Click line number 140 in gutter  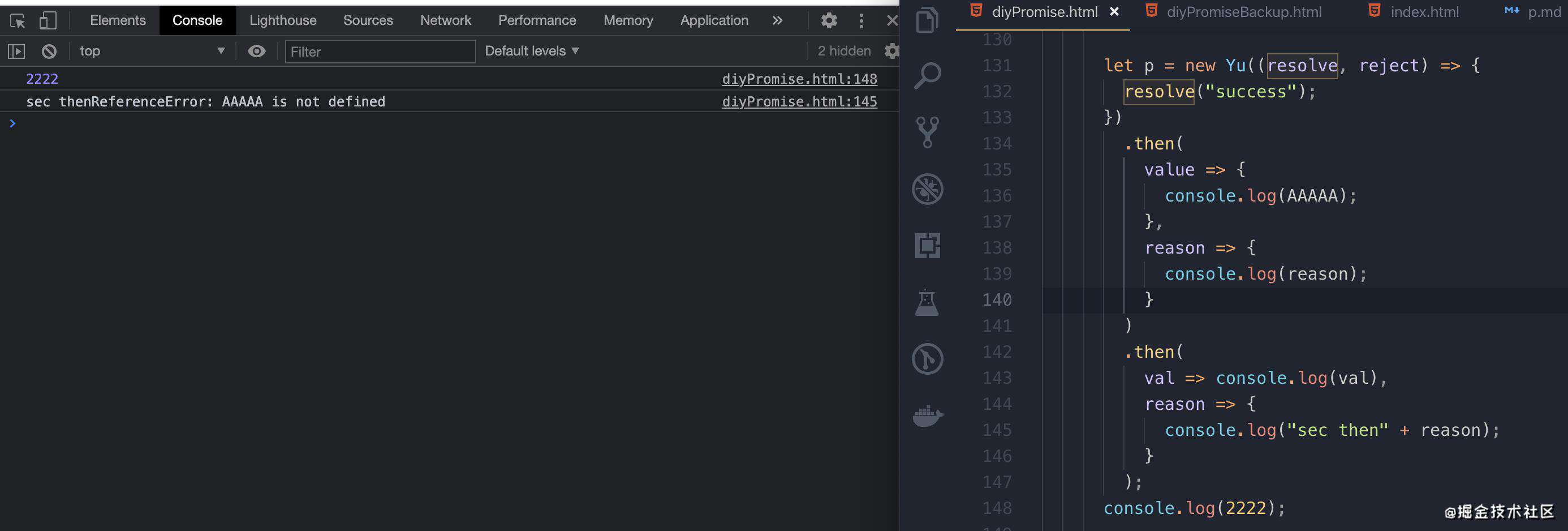pos(997,299)
